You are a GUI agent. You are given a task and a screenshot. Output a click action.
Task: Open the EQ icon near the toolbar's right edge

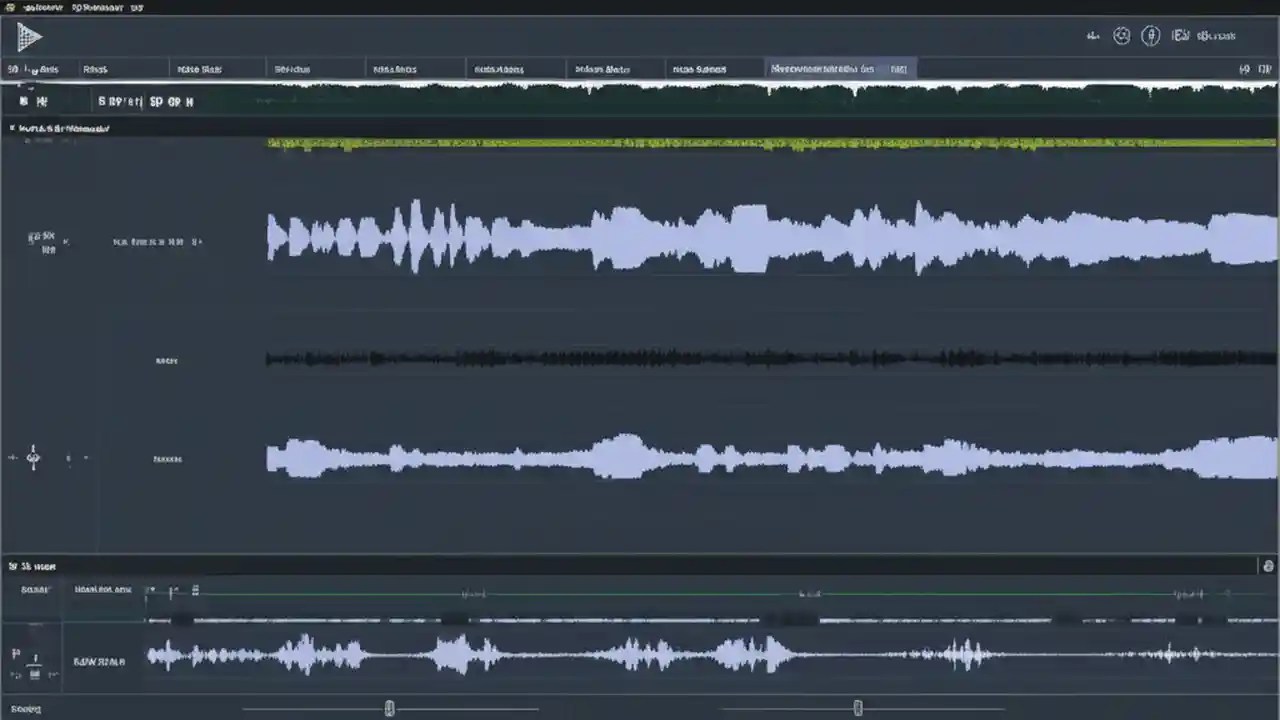1181,35
